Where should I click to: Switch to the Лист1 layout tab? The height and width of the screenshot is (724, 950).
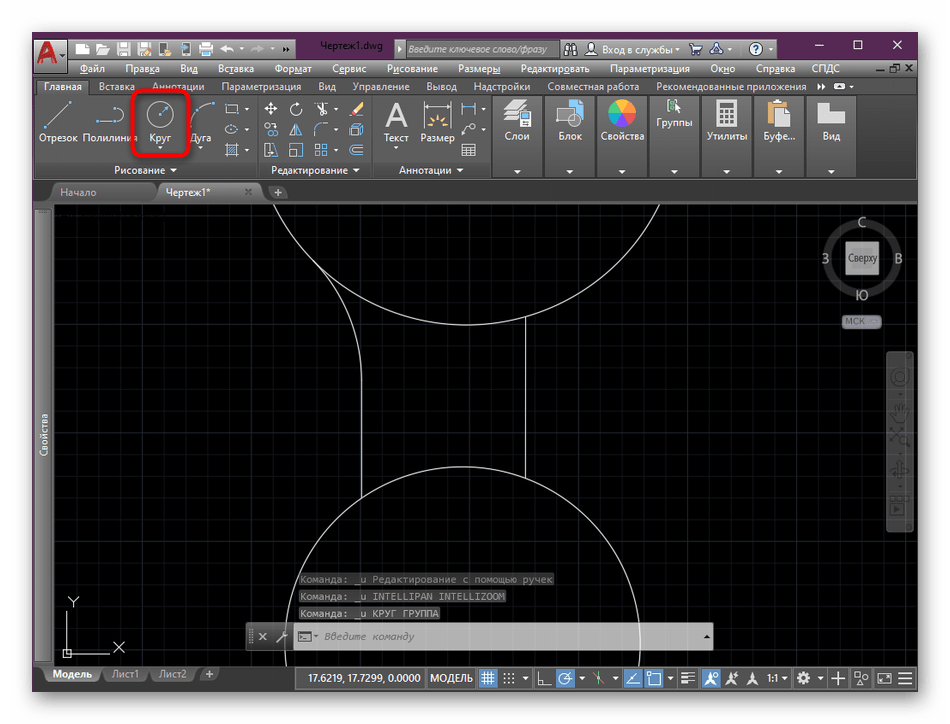click(x=125, y=674)
